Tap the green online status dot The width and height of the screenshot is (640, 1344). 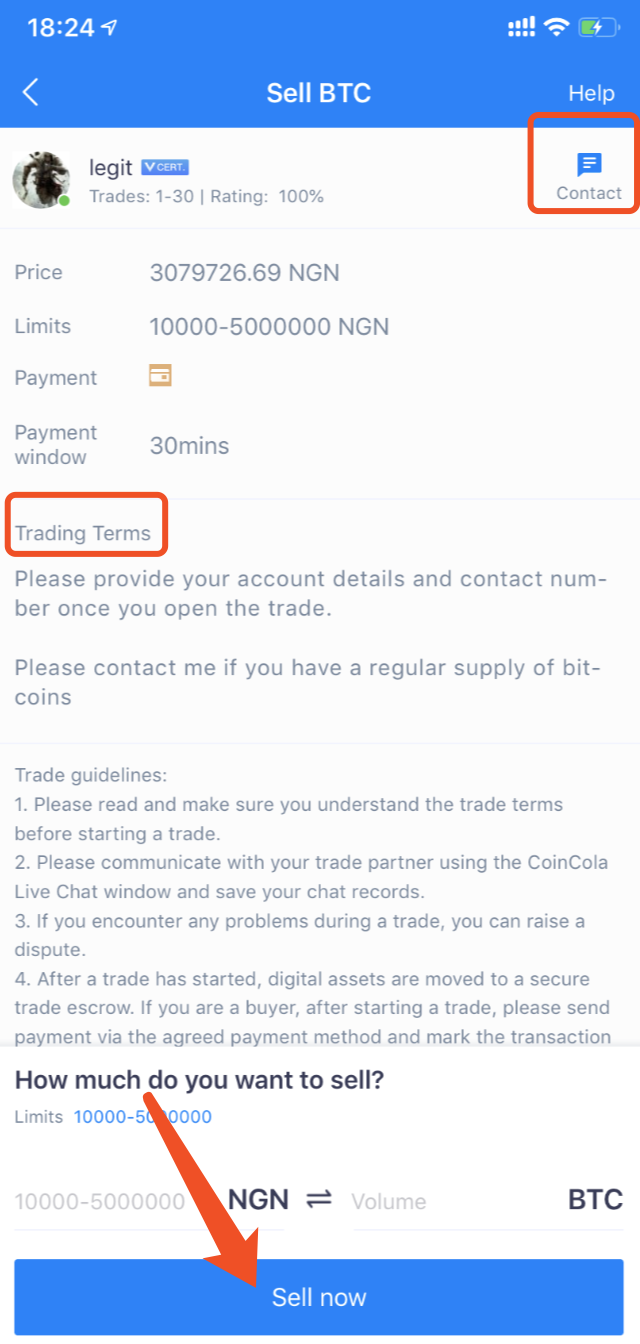[64, 201]
